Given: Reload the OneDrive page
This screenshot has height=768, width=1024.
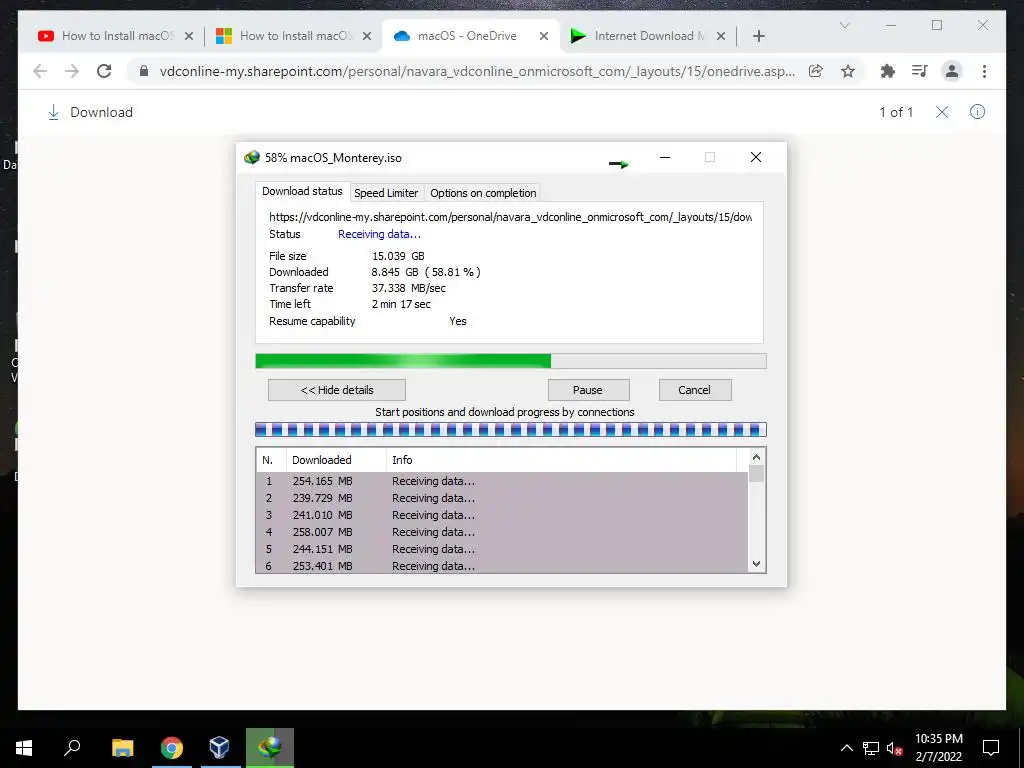Looking at the screenshot, I should pos(104,71).
